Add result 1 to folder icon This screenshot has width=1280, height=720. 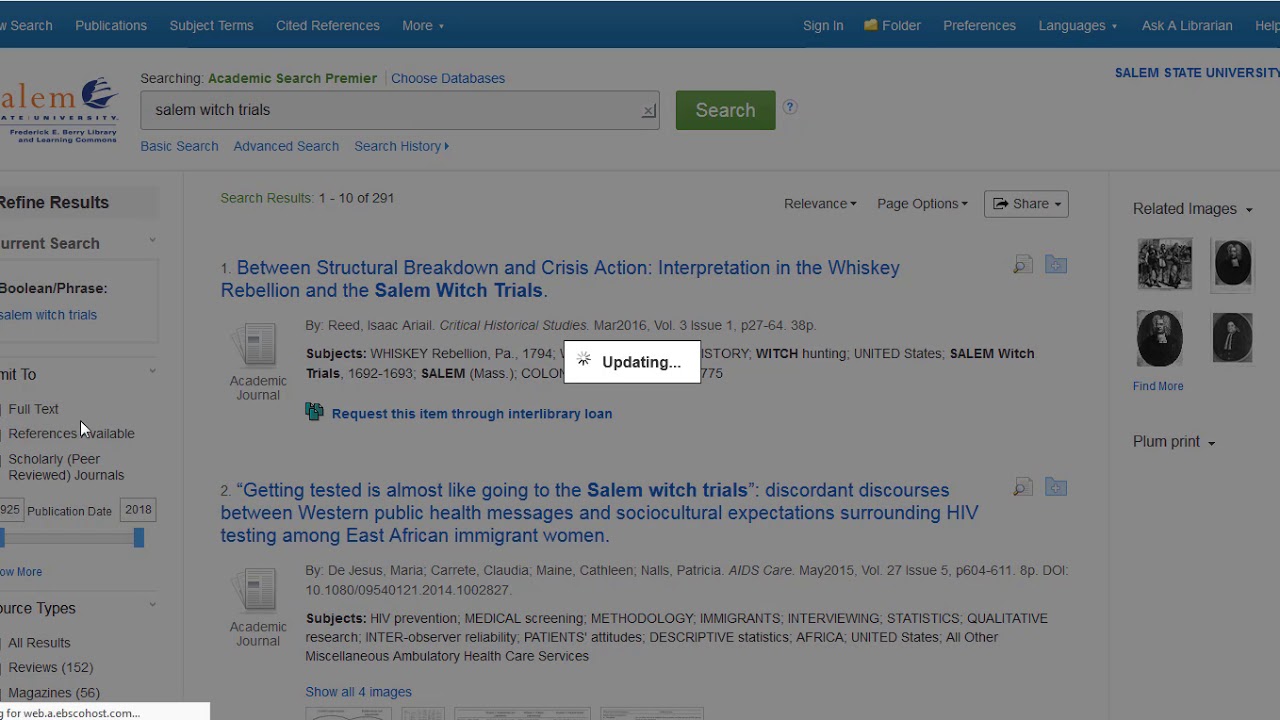click(x=1056, y=265)
